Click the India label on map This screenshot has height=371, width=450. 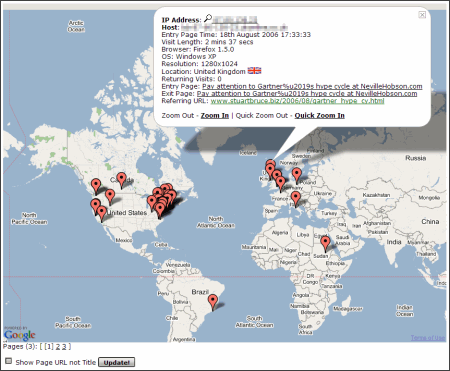[x=394, y=242]
